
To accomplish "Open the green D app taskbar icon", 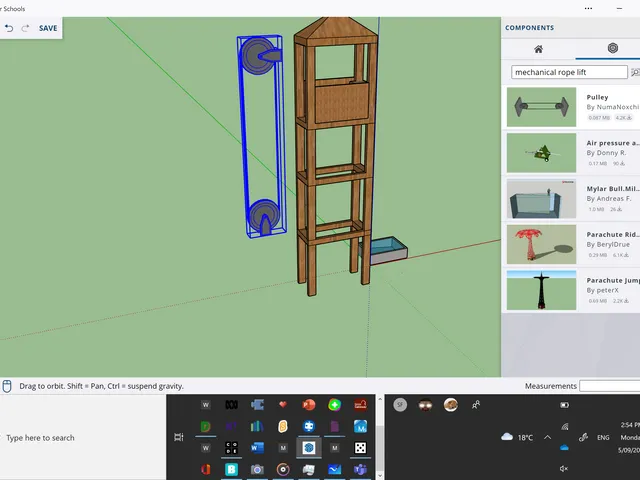I will pos(206,427).
